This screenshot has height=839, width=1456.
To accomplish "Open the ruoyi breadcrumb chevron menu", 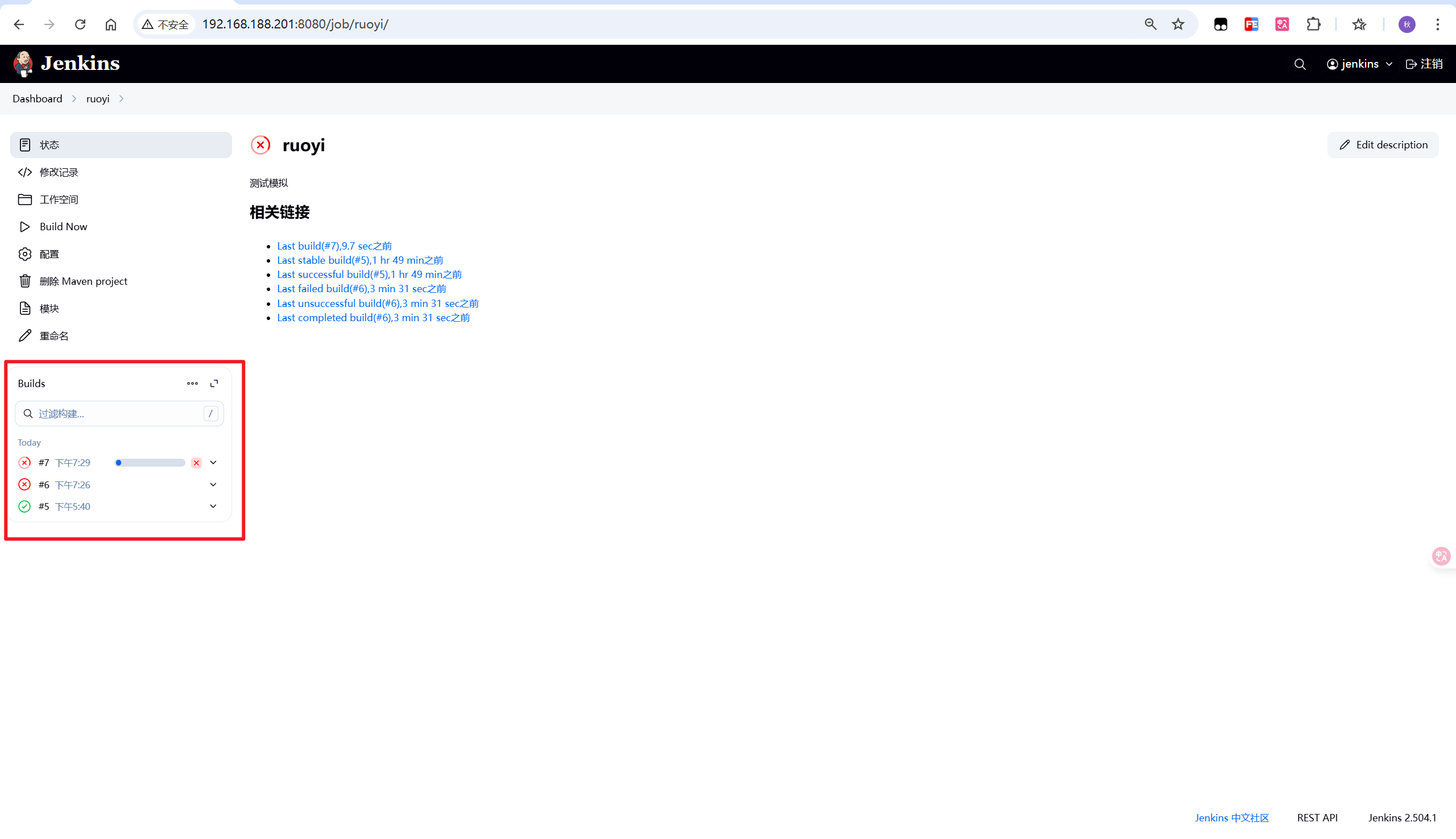I will 121,98.
